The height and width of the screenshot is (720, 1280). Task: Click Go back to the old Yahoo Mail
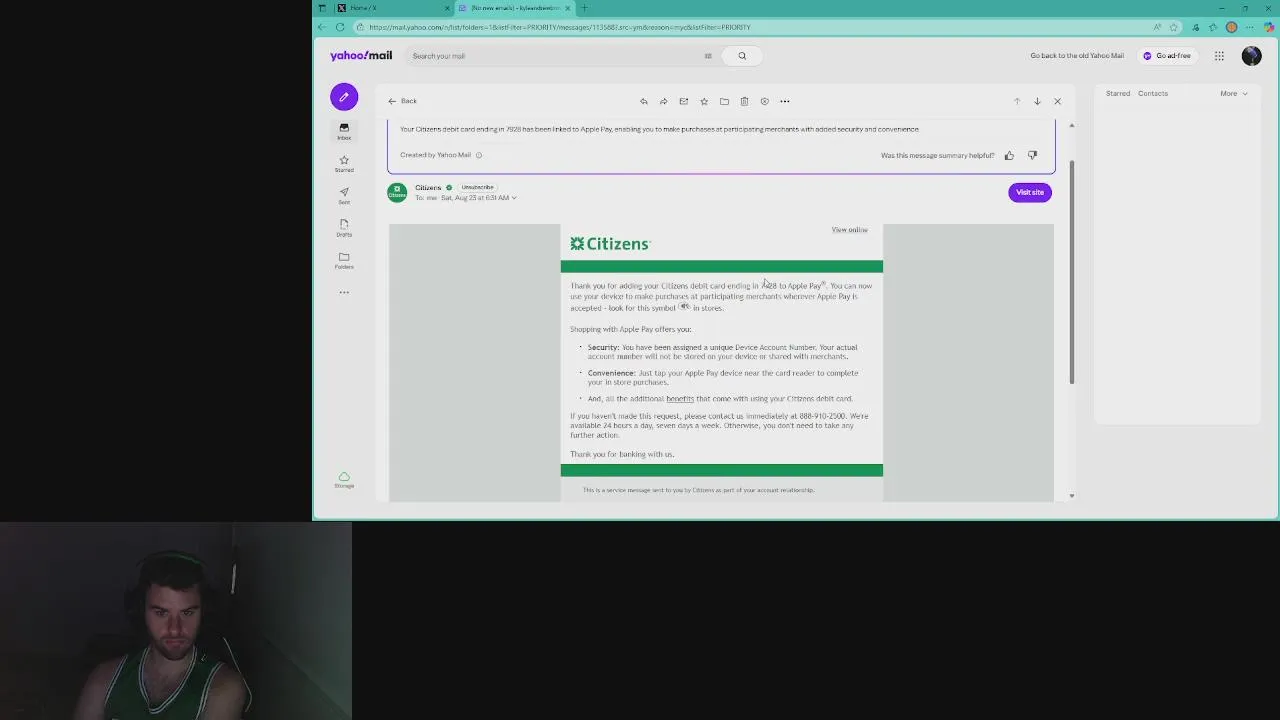[x=1077, y=56]
